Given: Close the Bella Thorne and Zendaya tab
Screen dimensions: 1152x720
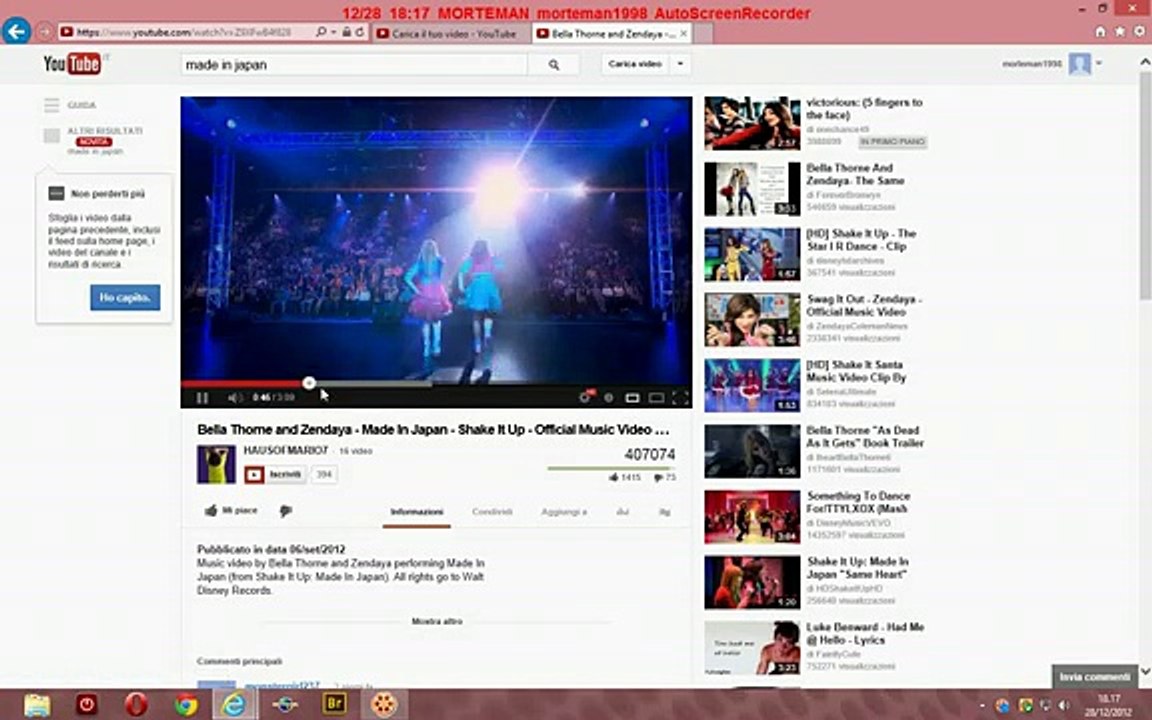Looking at the screenshot, I should [683, 33].
